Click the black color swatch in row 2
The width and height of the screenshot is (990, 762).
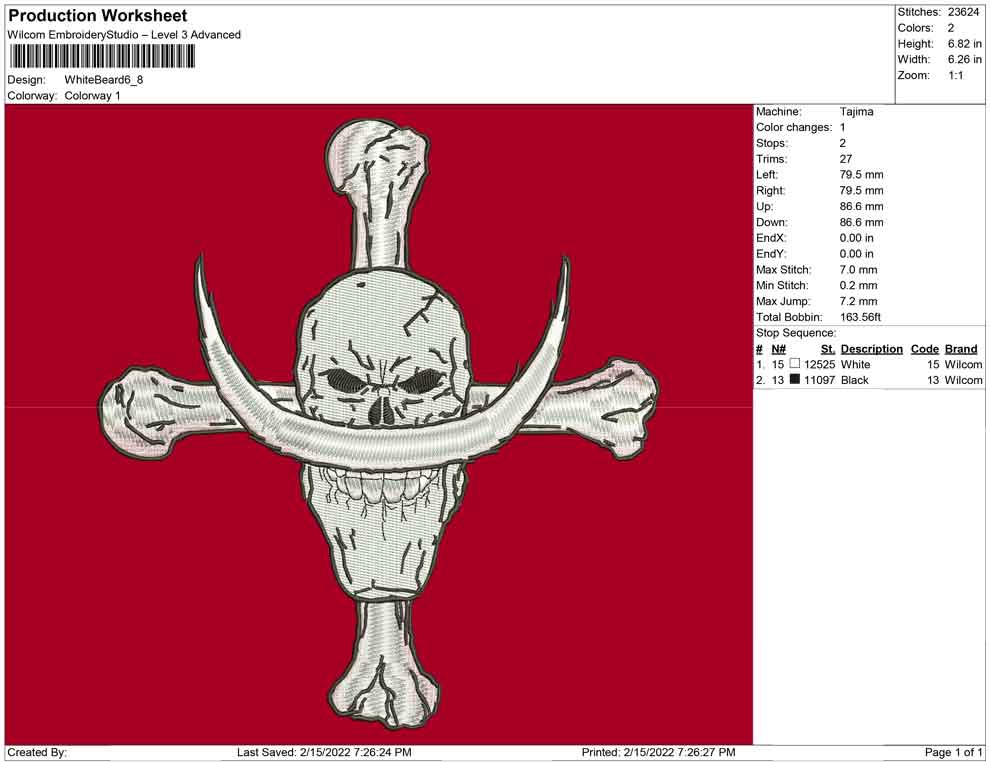[795, 379]
